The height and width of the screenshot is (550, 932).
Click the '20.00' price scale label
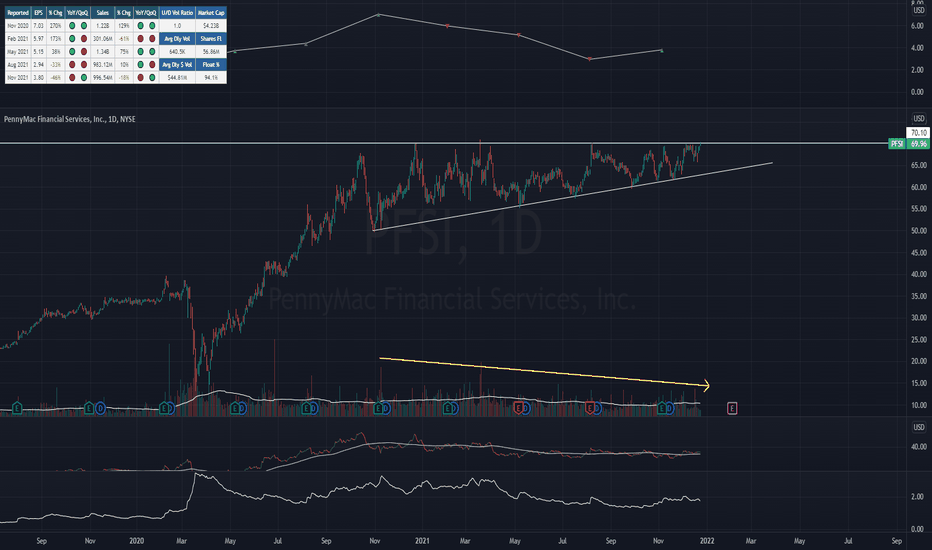[918, 362]
